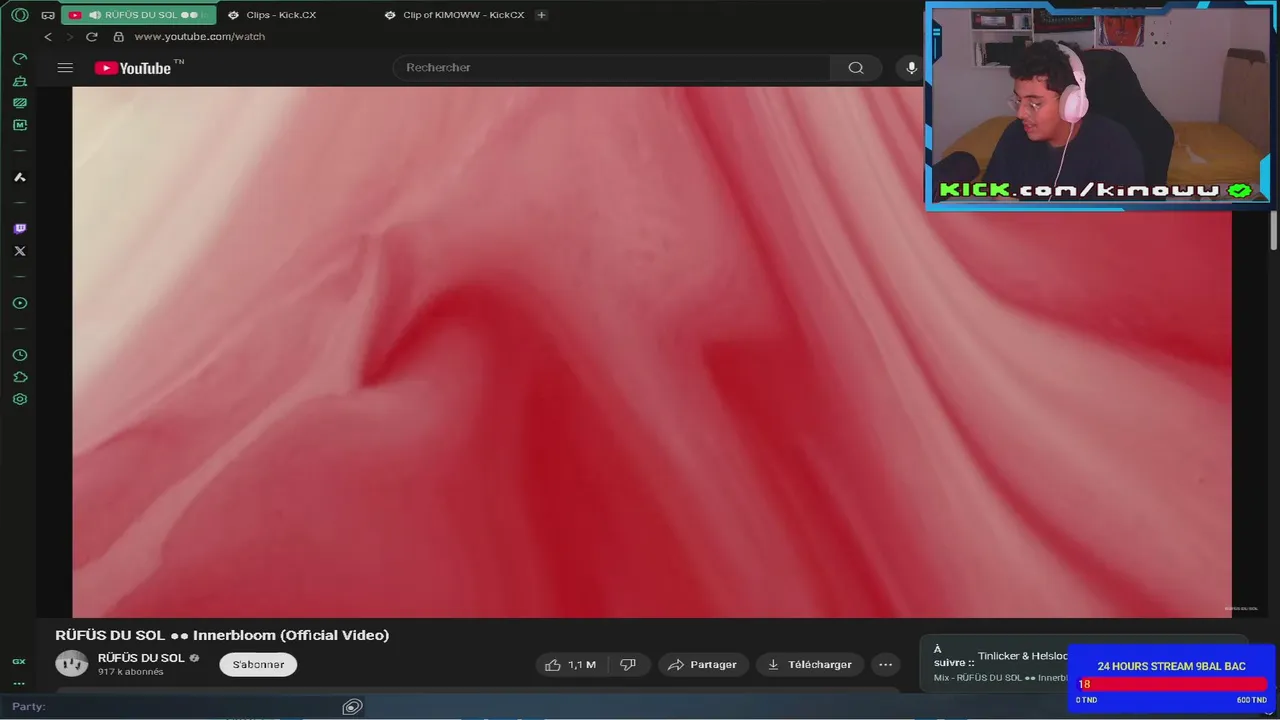Image resolution: width=1280 pixels, height=720 pixels.
Task: Open sidebar three-dots setup menu
Action: click(x=18, y=684)
